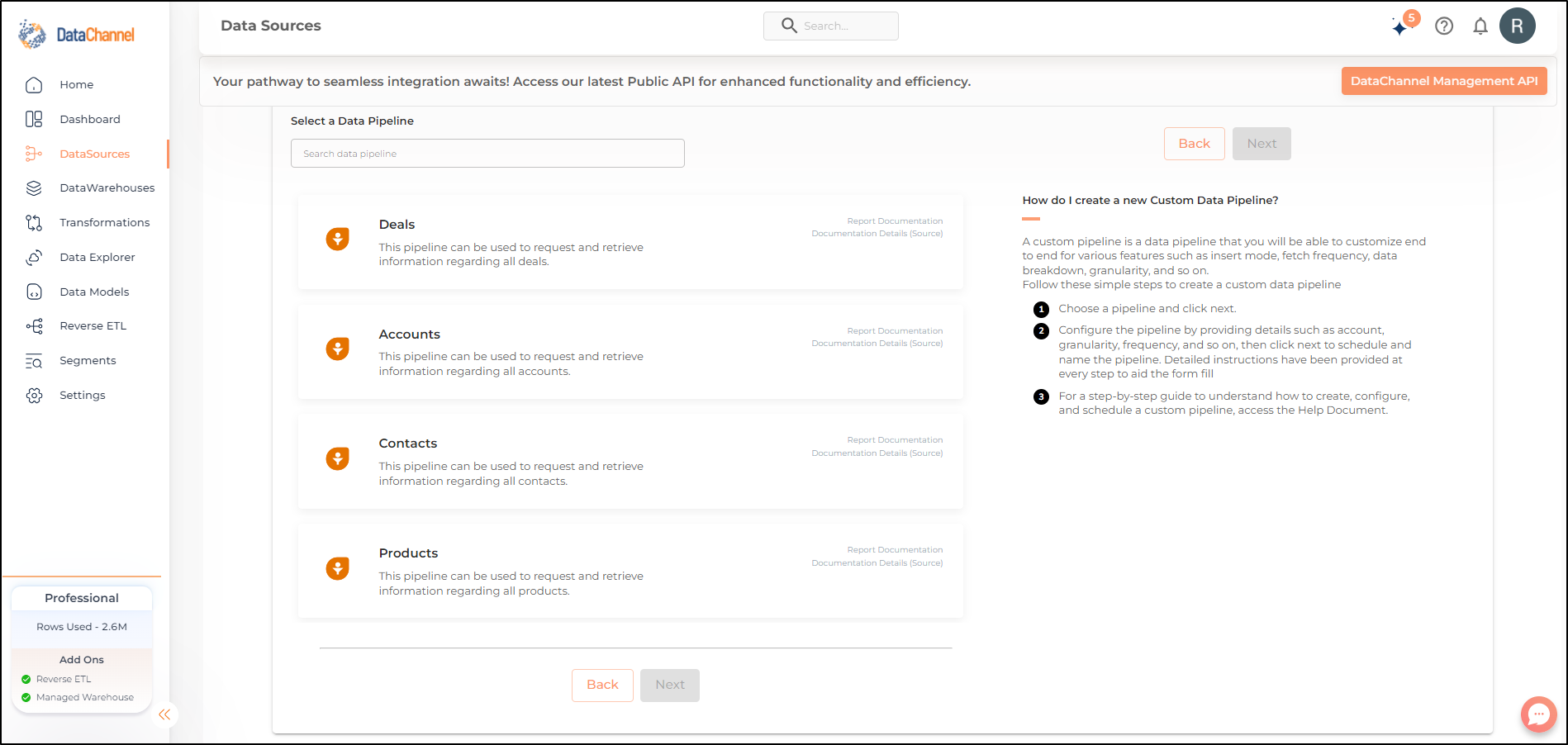1568x745 pixels.
Task: Open the chat support bubble
Action: (1538, 714)
